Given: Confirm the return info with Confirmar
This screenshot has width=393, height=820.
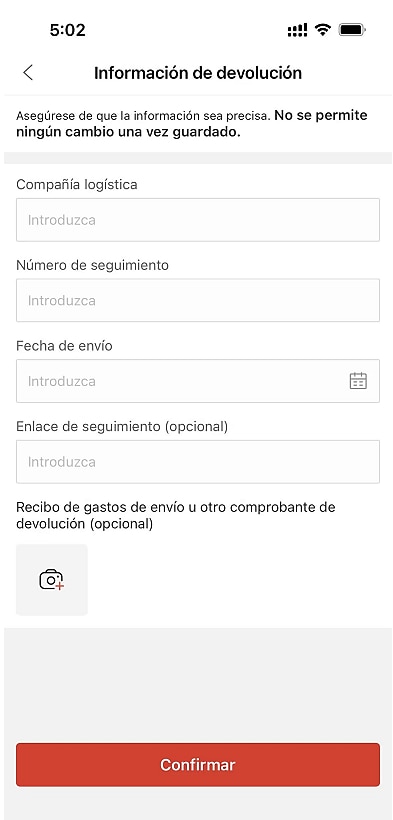Looking at the screenshot, I should pos(198,765).
